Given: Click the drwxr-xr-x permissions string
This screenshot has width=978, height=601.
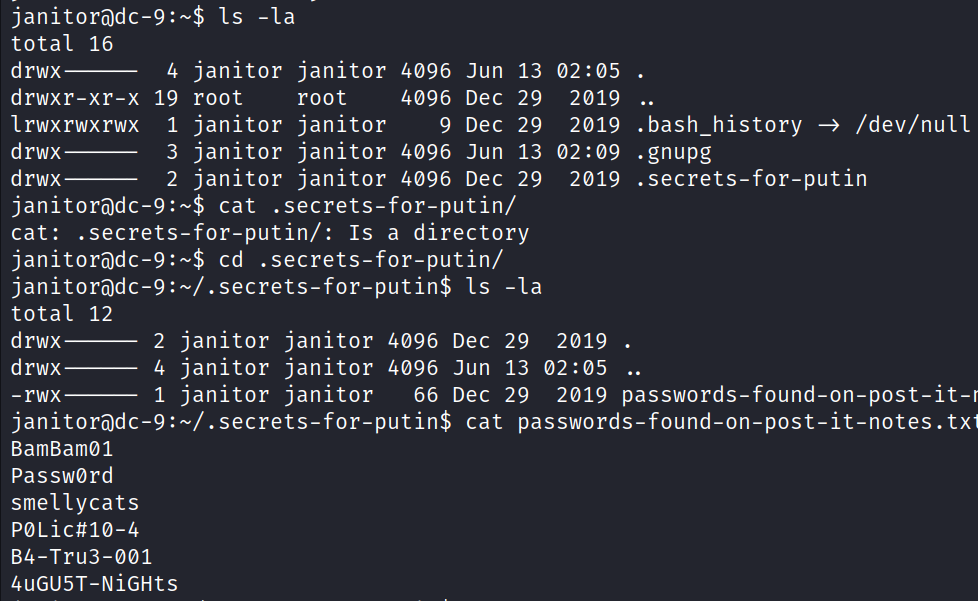Looking at the screenshot, I should tap(75, 98).
